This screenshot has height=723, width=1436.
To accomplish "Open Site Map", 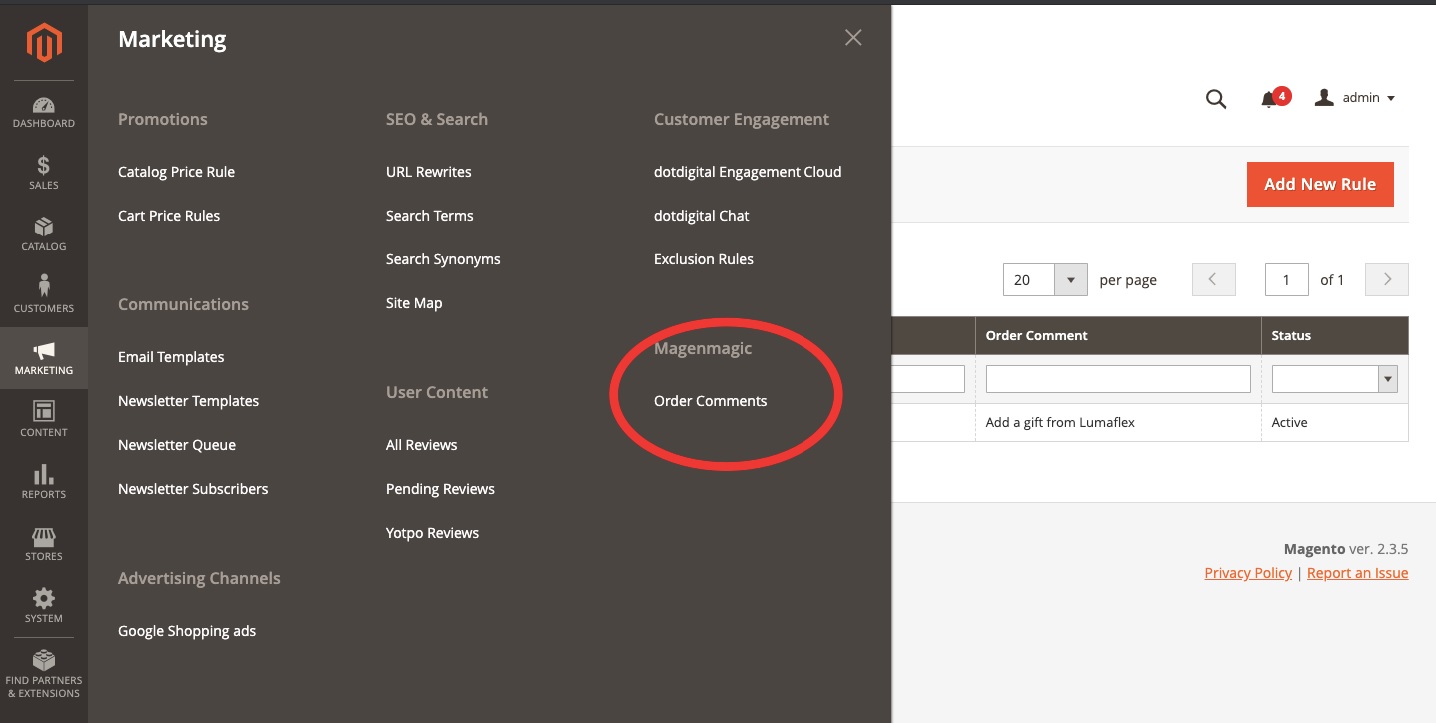I will point(414,303).
